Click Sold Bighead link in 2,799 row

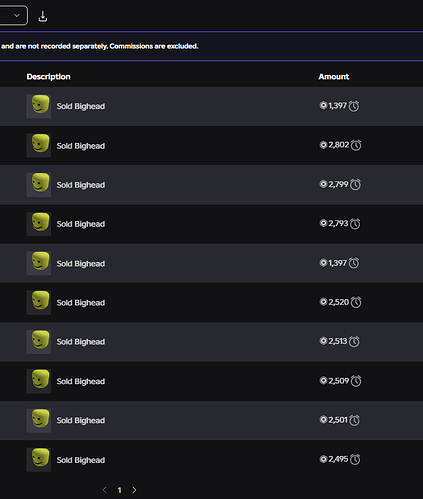click(81, 185)
